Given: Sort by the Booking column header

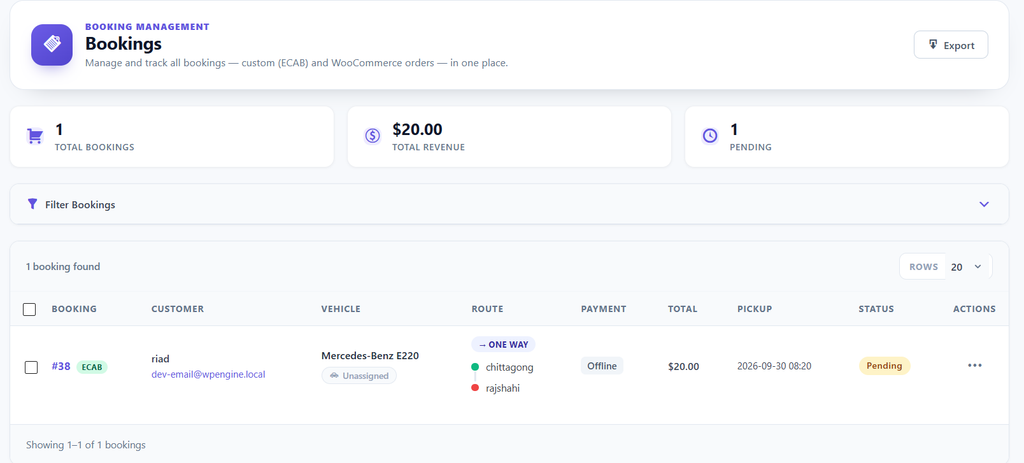Looking at the screenshot, I should click(74, 309).
